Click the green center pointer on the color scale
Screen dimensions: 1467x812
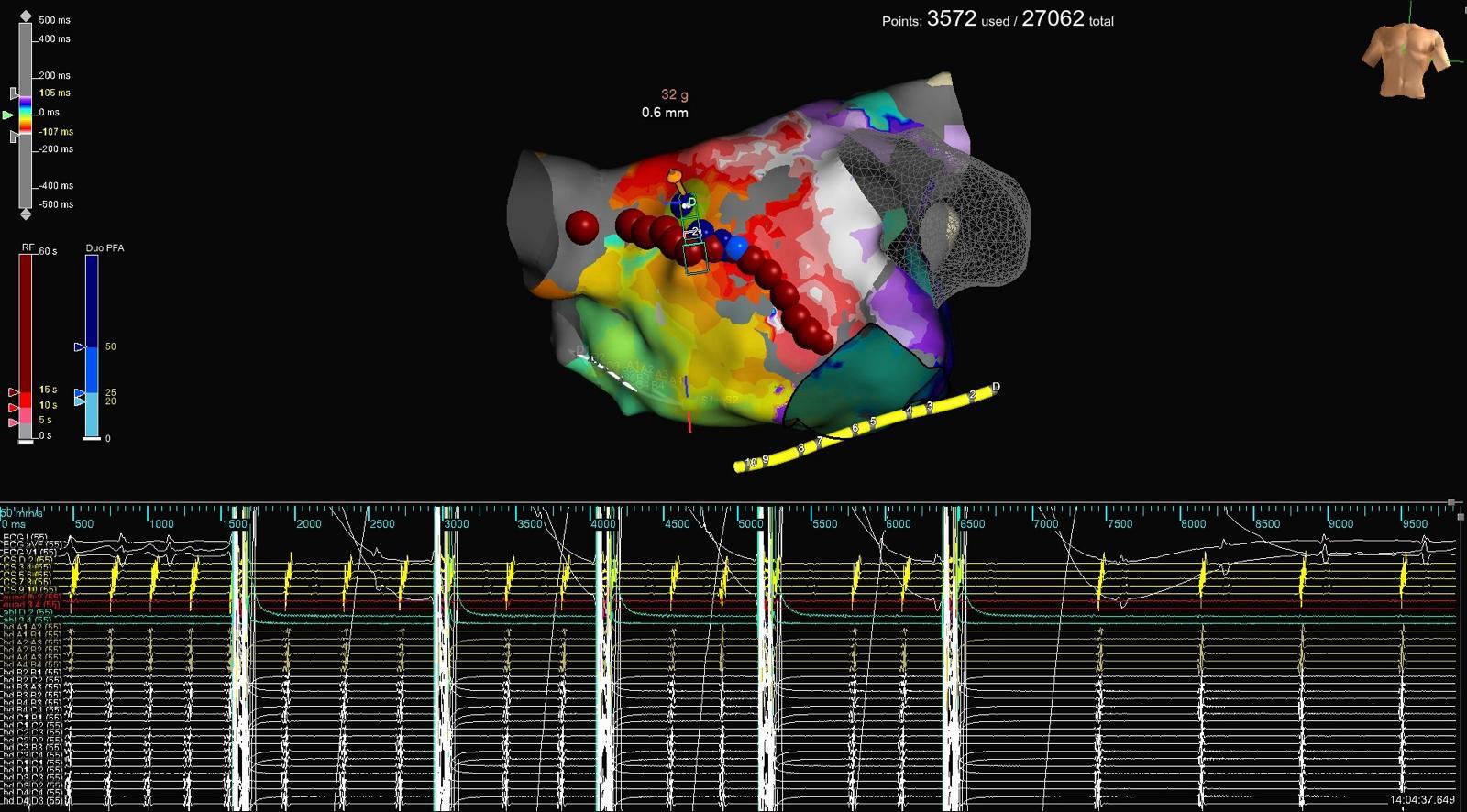8,115
